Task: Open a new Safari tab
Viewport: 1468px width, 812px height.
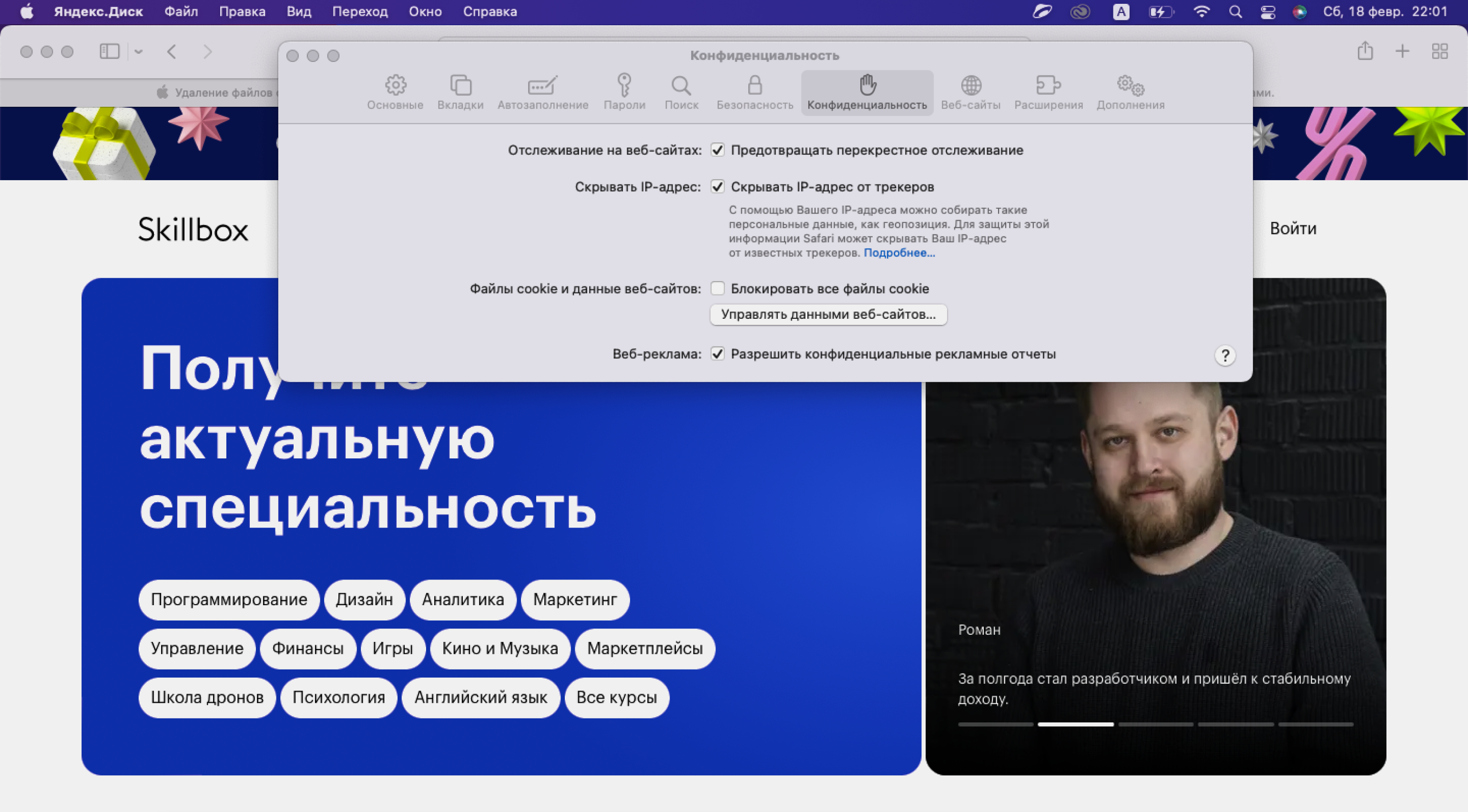Action: coord(1402,51)
